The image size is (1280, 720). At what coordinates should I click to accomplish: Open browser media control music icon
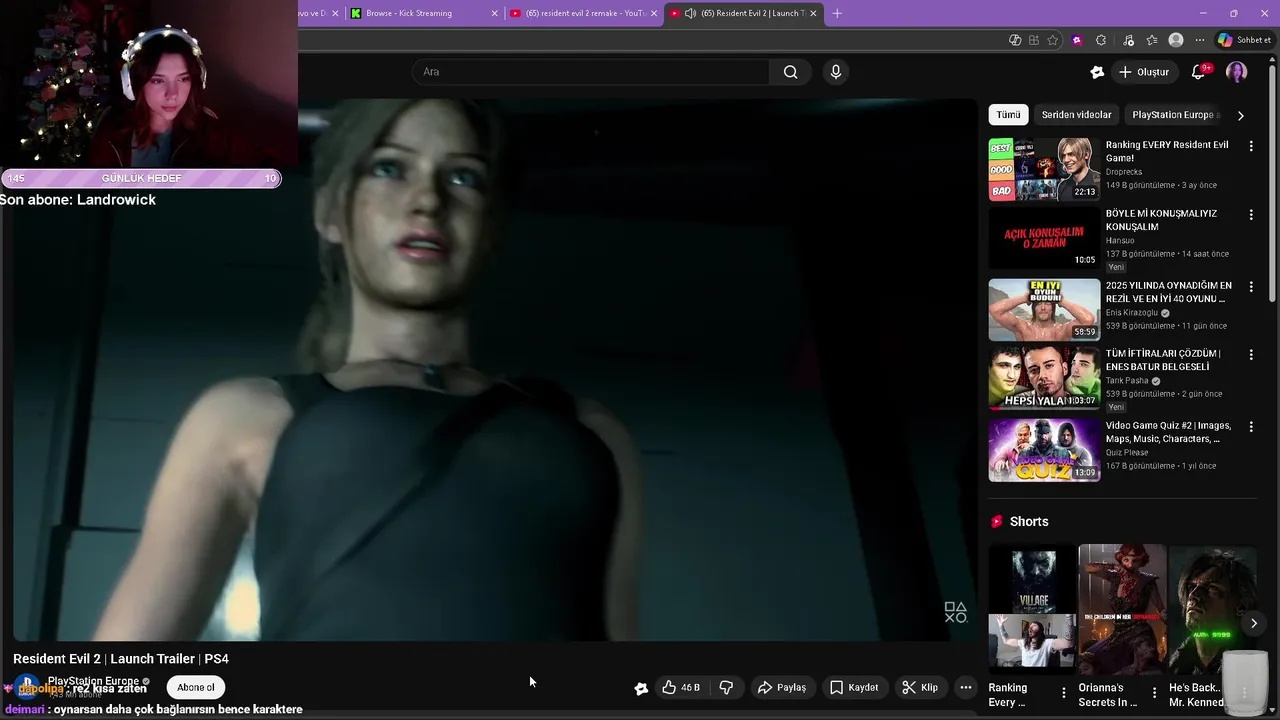1129,40
